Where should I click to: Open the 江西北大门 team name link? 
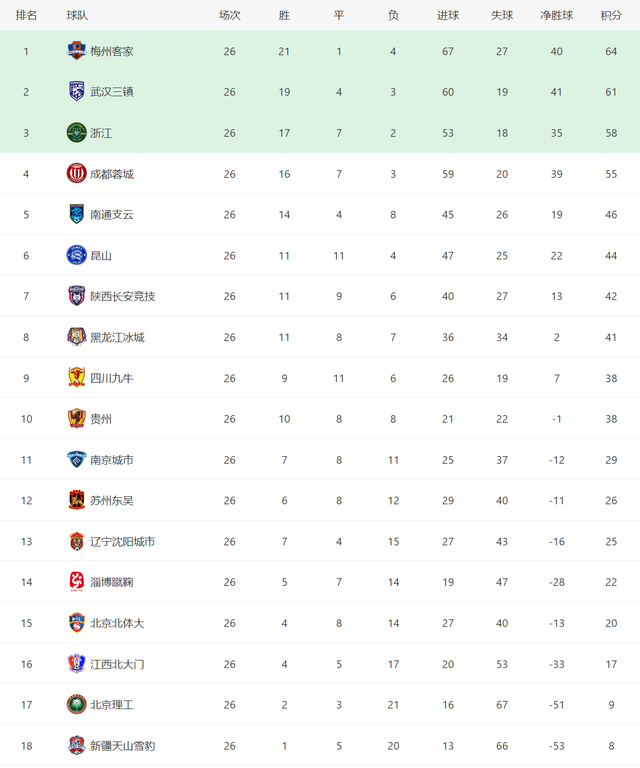[117, 664]
